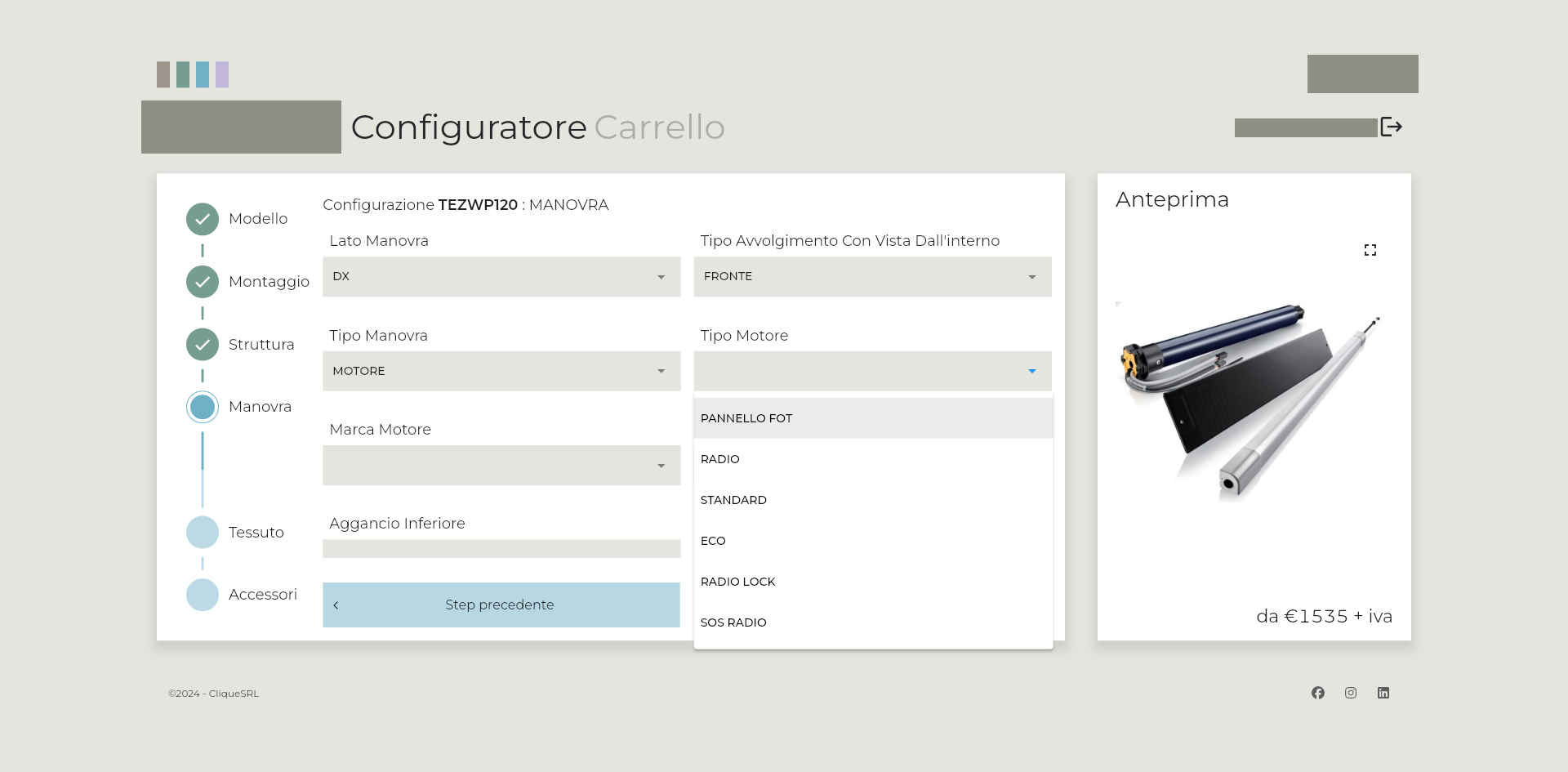Click the Modello step checkmark circle
The width and height of the screenshot is (1568, 772).
pyautogui.click(x=203, y=219)
